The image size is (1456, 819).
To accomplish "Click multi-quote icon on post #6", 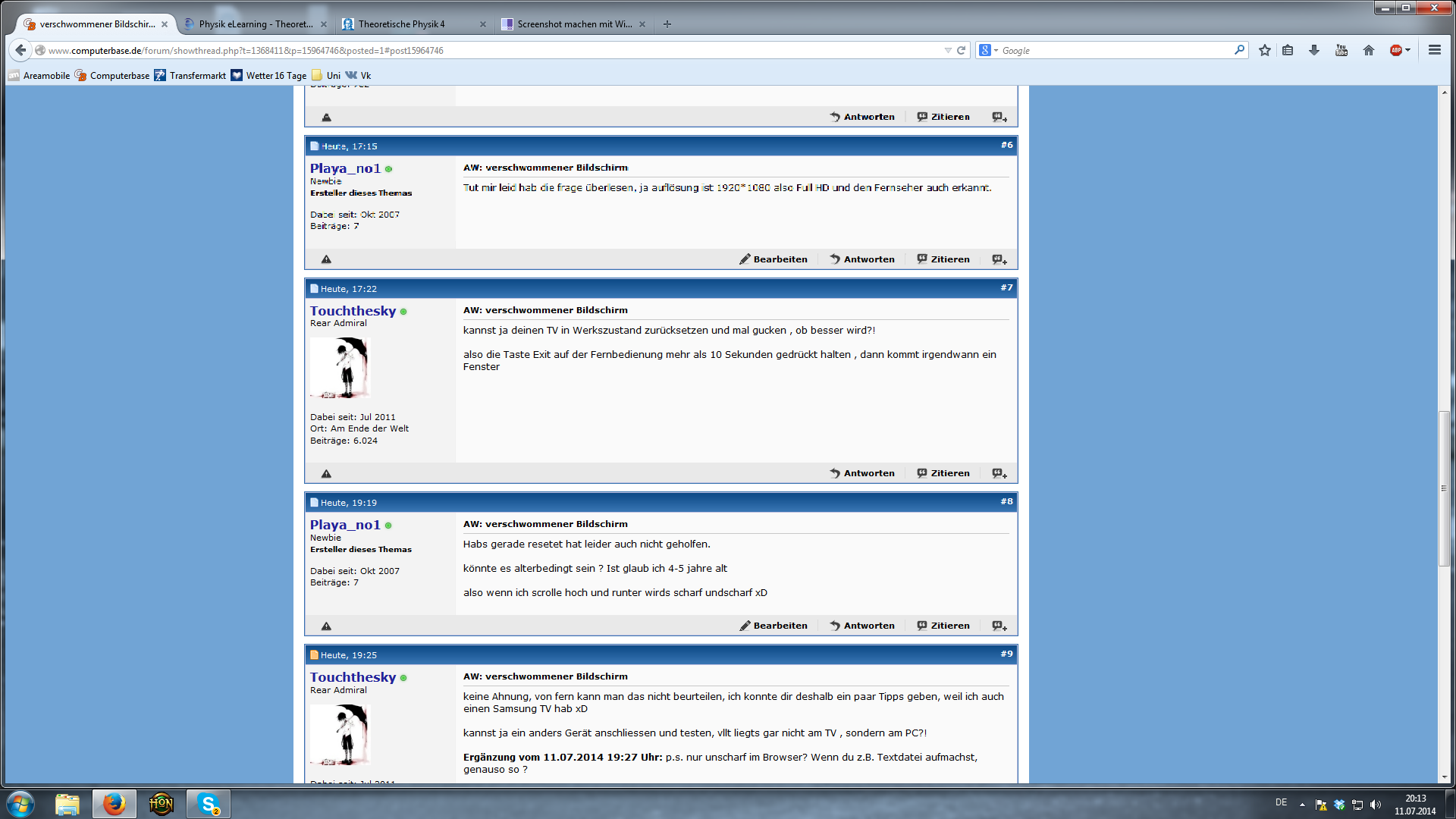I will (999, 259).
